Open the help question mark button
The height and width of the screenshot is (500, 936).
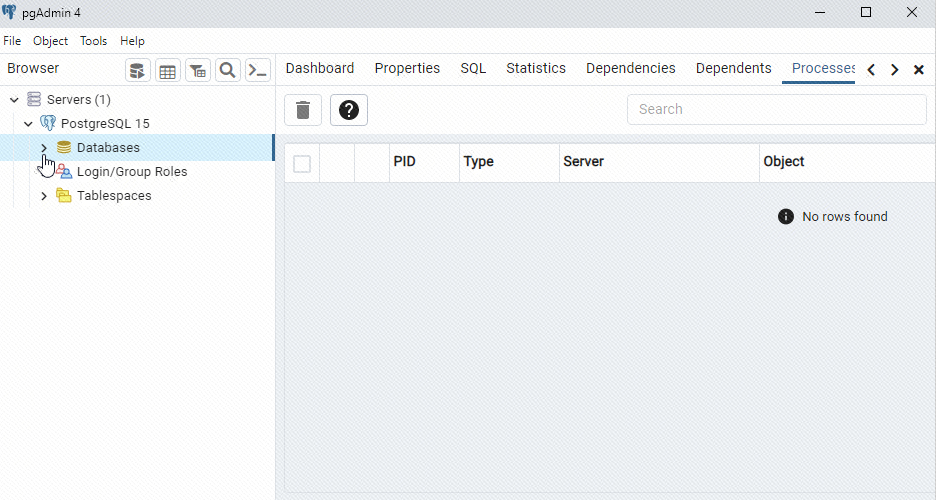coord(349,110)
